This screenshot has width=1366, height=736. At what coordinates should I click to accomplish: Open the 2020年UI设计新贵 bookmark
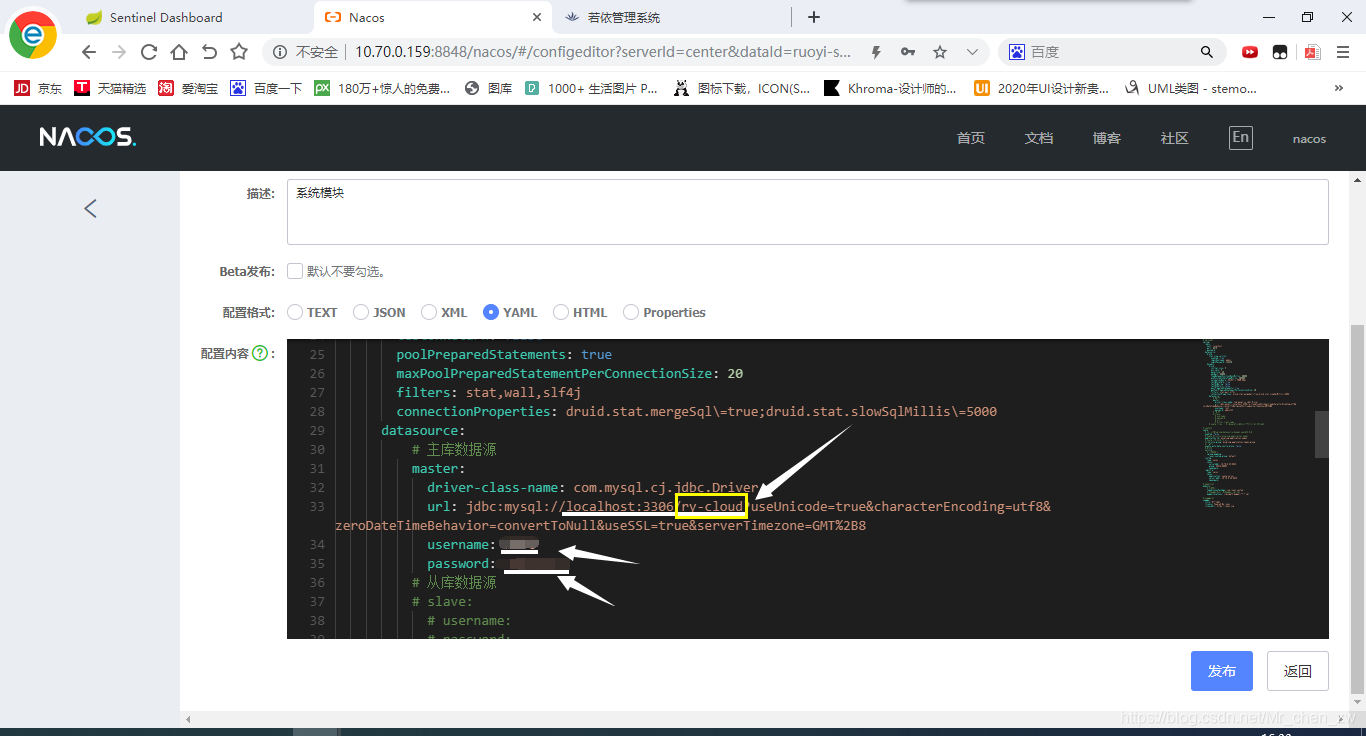1041,88
